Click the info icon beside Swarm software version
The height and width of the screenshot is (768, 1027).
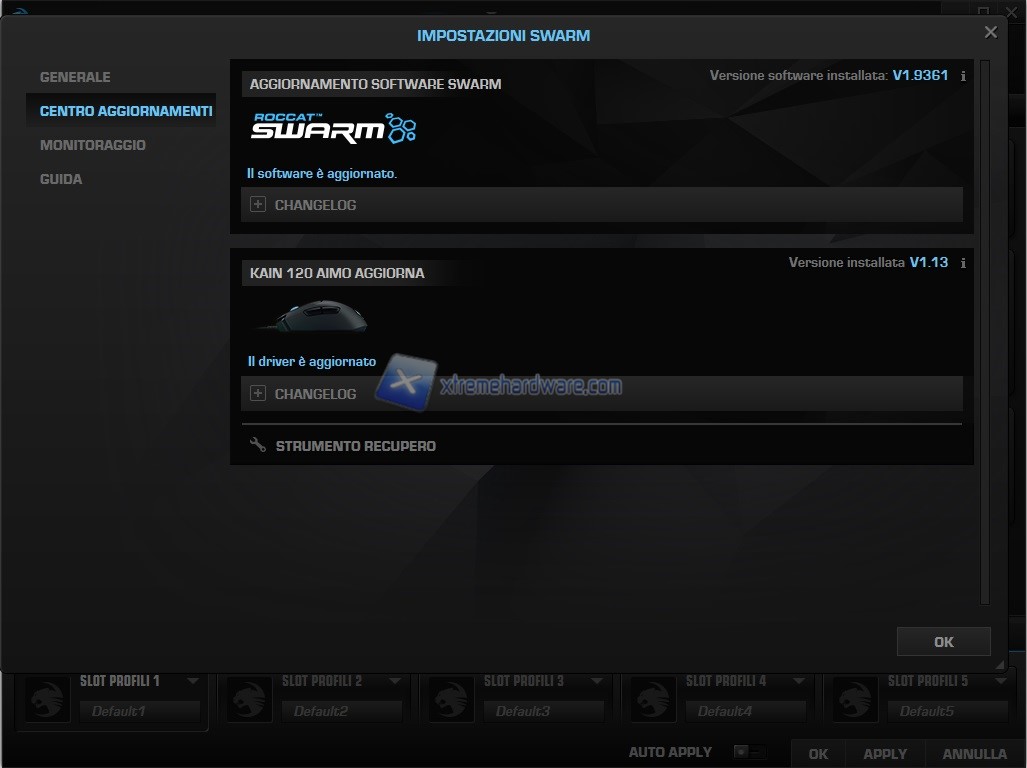[963, 76]
